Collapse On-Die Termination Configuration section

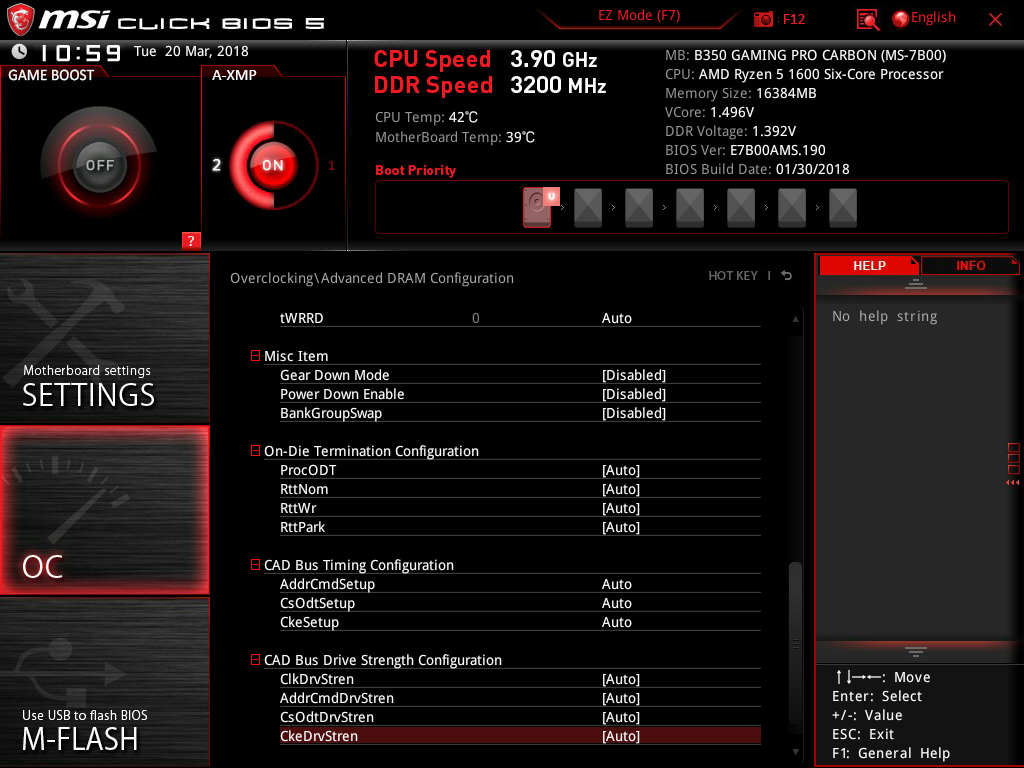click(255, 451)
